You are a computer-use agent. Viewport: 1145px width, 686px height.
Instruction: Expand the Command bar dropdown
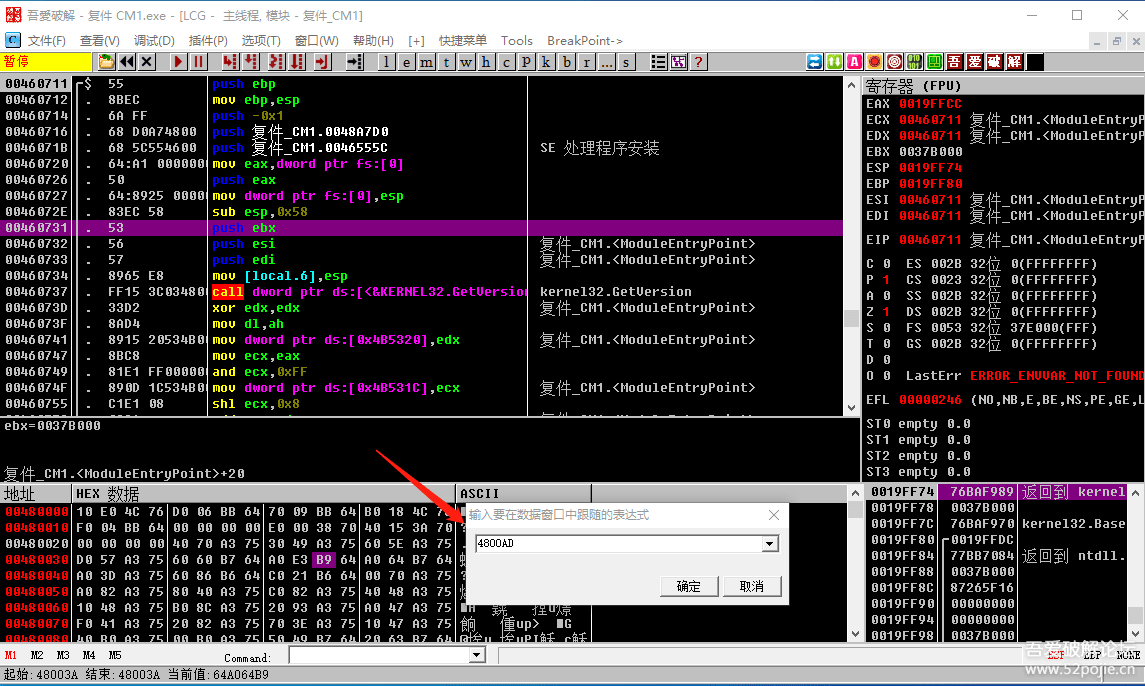pos(477,655)
